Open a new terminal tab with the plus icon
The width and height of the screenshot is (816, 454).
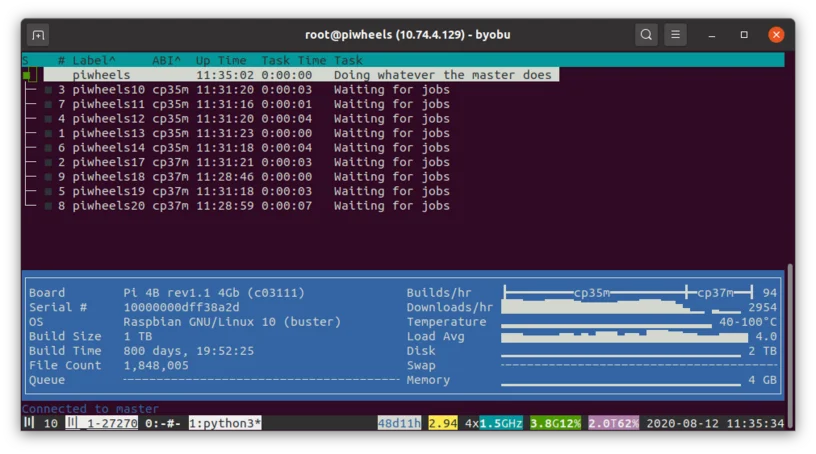[x=38, y=35]
